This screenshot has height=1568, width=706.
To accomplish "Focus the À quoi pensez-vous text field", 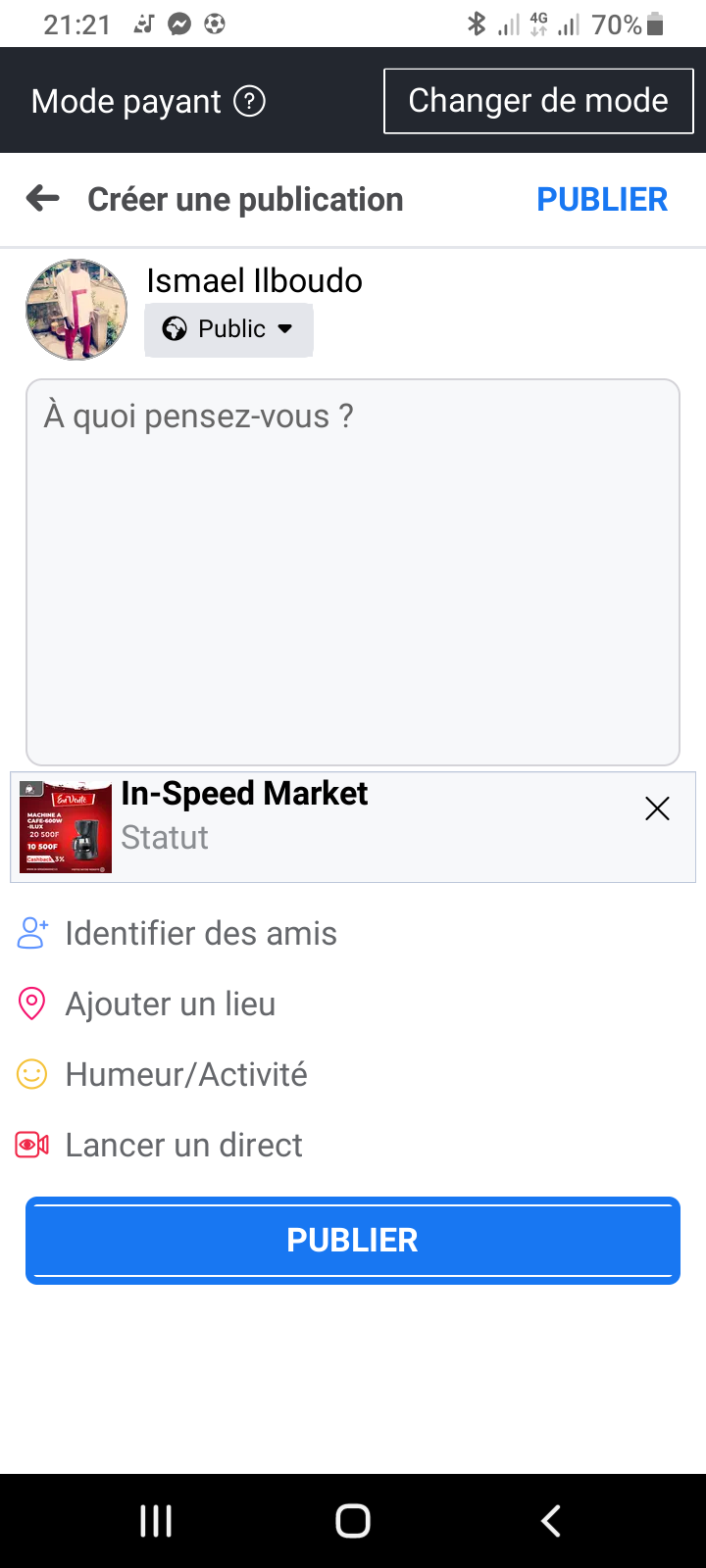I will pos(353,571).
